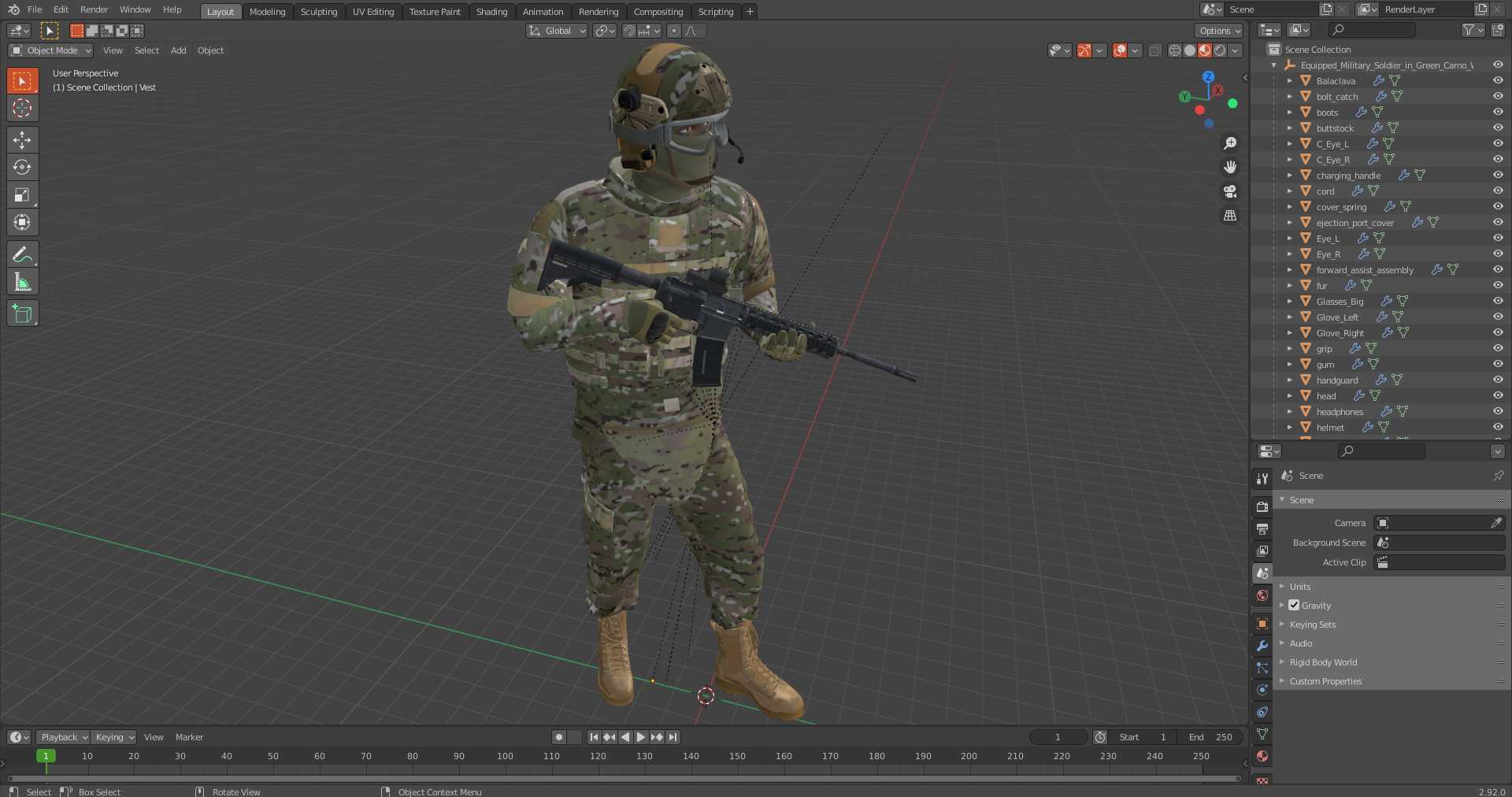Select the Annotate tool
The width and height of the screenshot is (1512, 797).
tap(22, 254)
